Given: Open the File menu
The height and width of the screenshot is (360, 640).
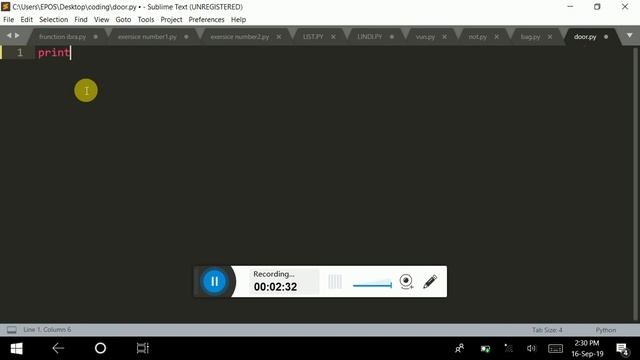Looking at the screenshot, I should (9, 20).
